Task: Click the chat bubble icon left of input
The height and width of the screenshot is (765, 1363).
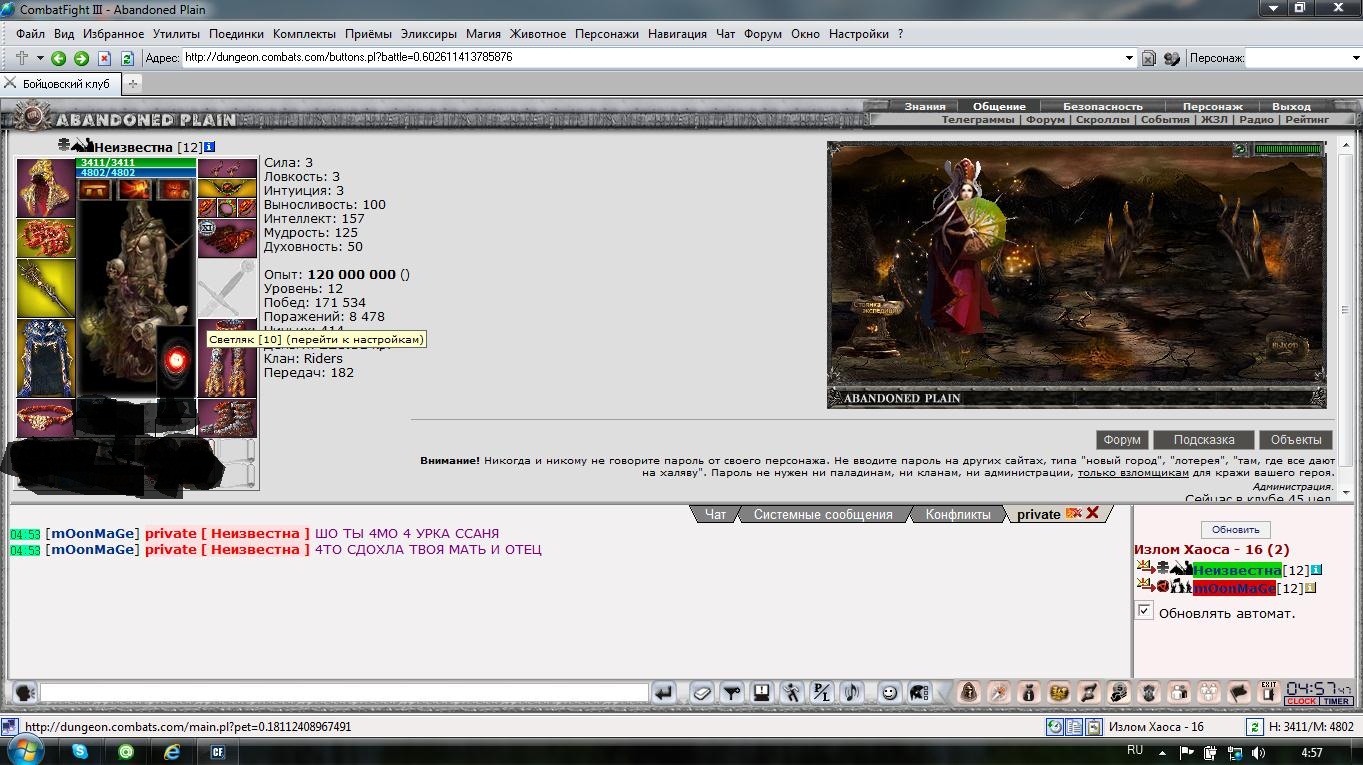Action: (x=25, y=692)
